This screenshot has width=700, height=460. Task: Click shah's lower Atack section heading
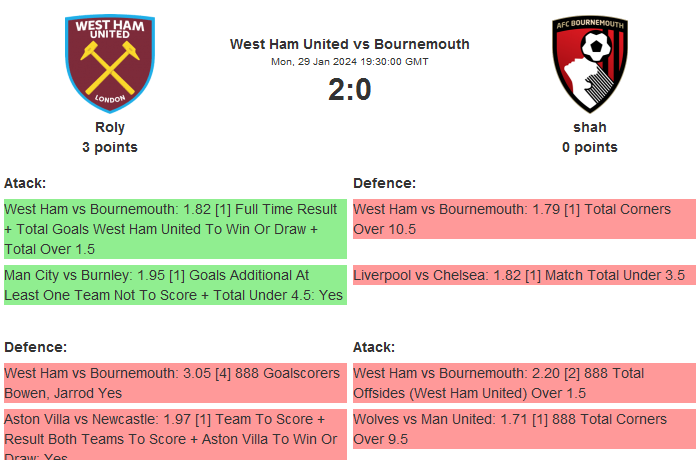coord(374,347)
